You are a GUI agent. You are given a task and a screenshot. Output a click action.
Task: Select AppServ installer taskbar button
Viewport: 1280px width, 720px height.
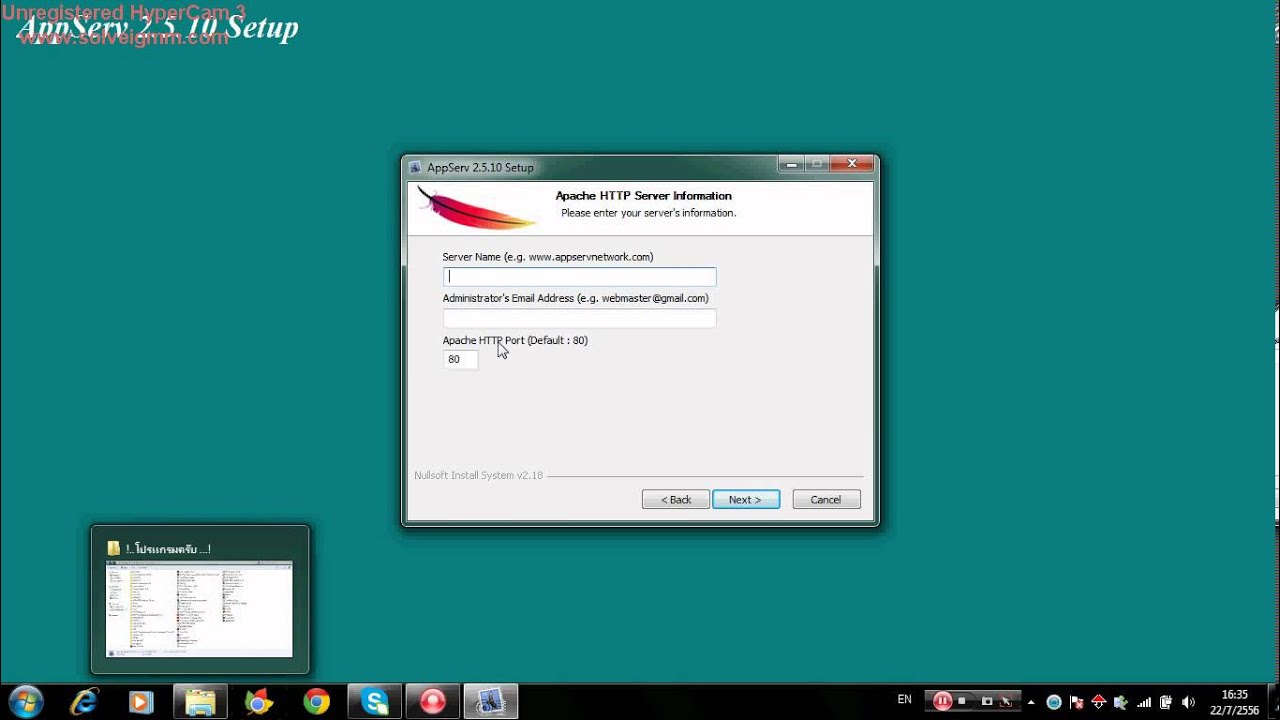(491, 702)
